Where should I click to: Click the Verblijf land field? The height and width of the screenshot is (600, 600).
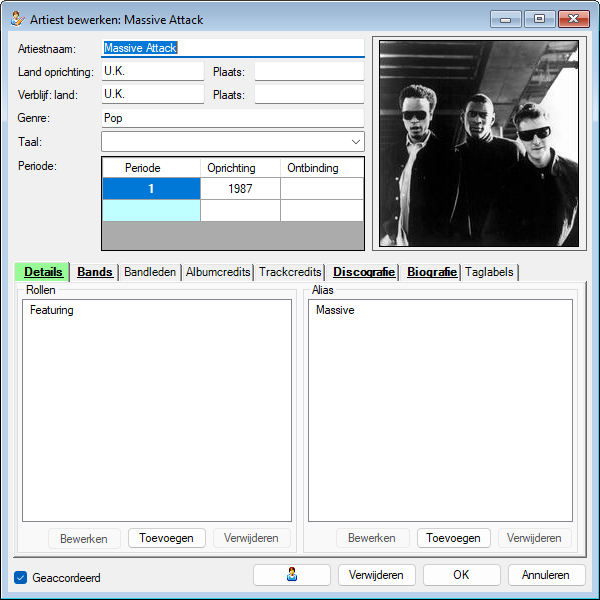(x=153, y=94)
